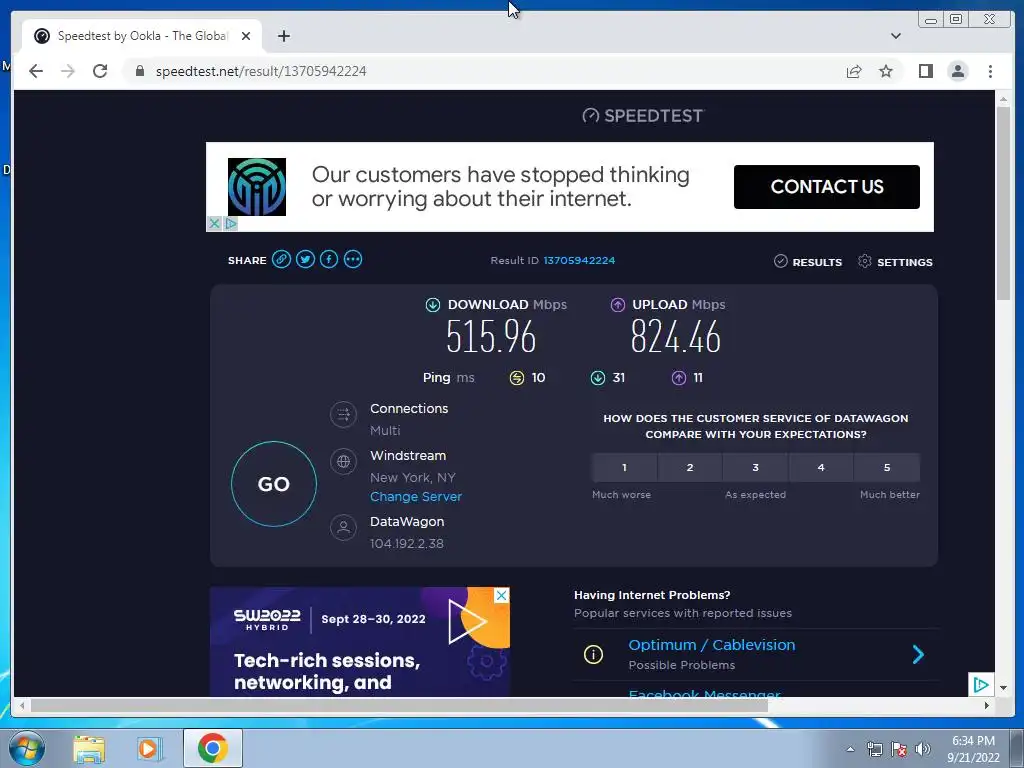The height and width of the screenshot is (768, 1024).
Task: Click the volume speaker tray icon
Action: (923, 749)
